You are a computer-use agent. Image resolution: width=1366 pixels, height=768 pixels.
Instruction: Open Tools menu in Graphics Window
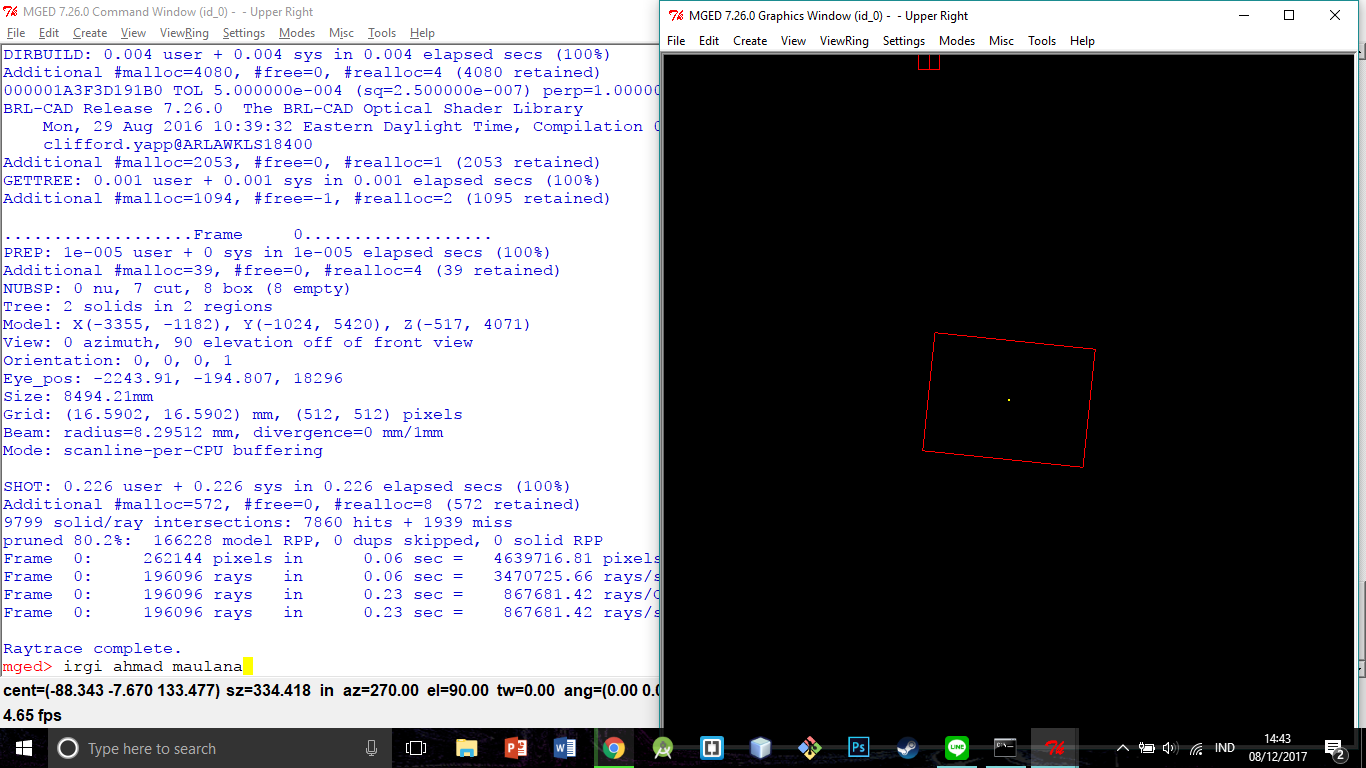coord(1042,41)
